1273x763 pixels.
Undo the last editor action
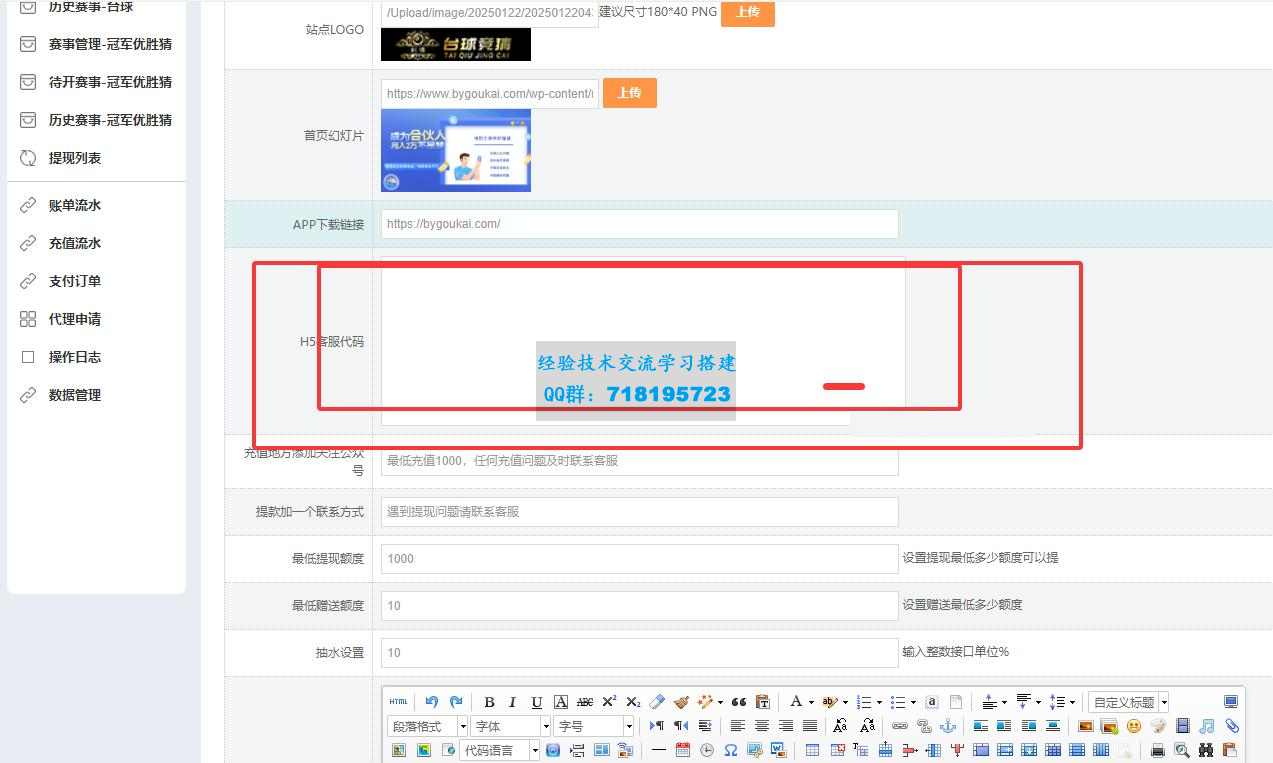[x=432, y=702]
